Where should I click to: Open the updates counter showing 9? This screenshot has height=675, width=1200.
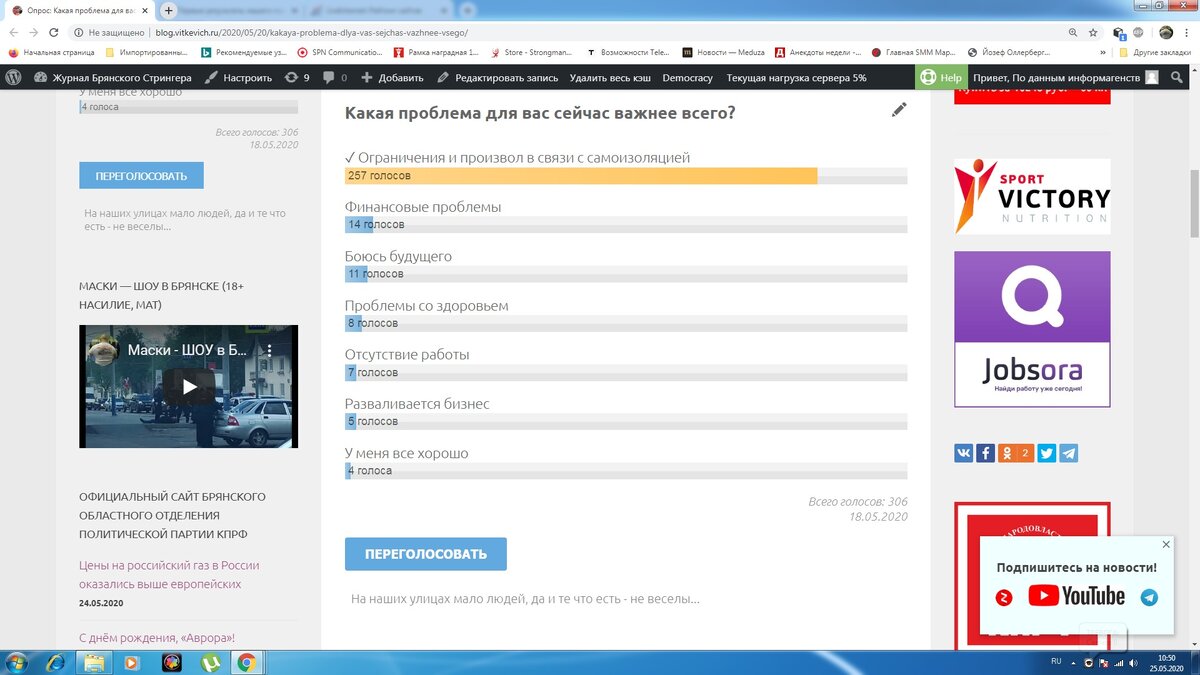pyautogui.click(x=297, y=77)
